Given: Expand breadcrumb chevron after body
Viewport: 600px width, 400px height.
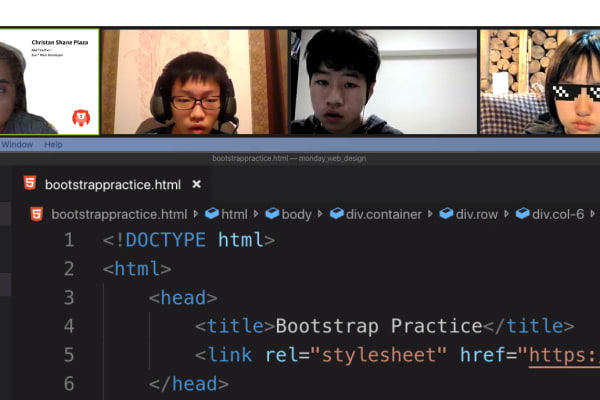Looking at the screenshot, I should pos(320,214).
